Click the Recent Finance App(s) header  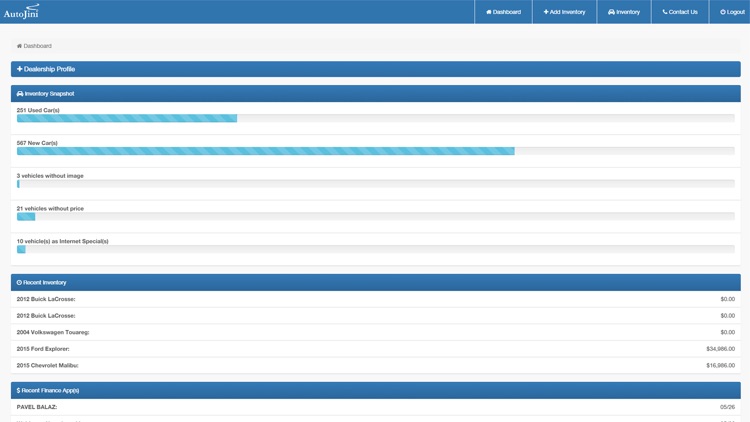pos(375,390)
